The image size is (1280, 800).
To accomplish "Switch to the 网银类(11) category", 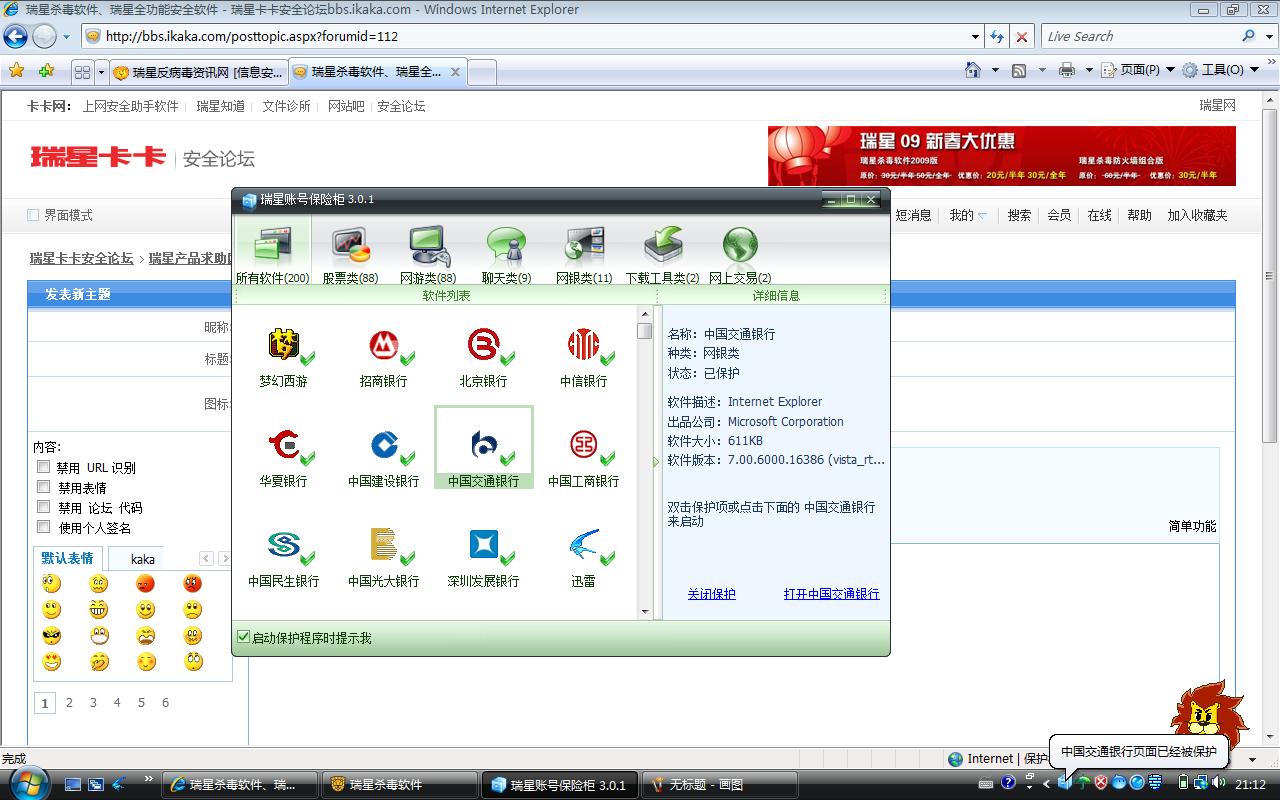I will click(x=584, y=255).
